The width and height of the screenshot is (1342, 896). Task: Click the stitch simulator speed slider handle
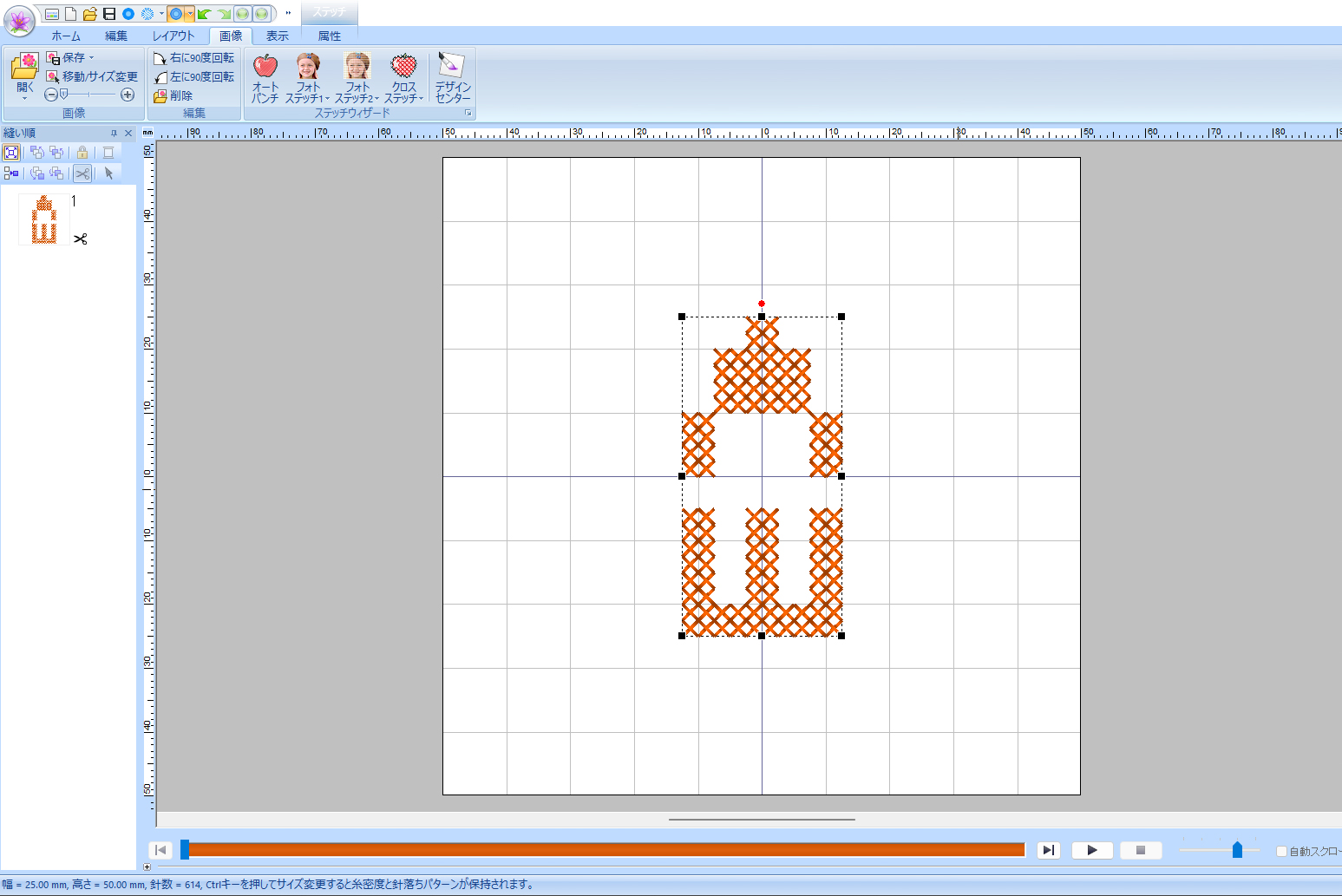1237,850
